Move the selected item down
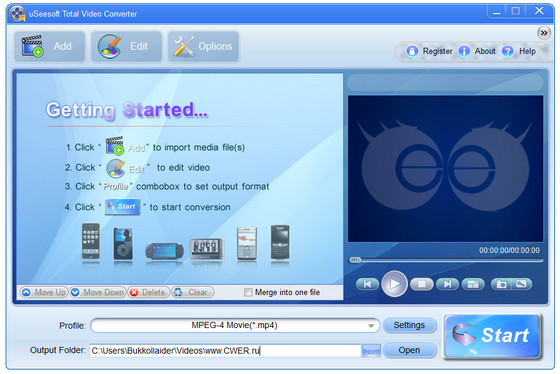Screen dimensions: 560x374 coord(98,292)
